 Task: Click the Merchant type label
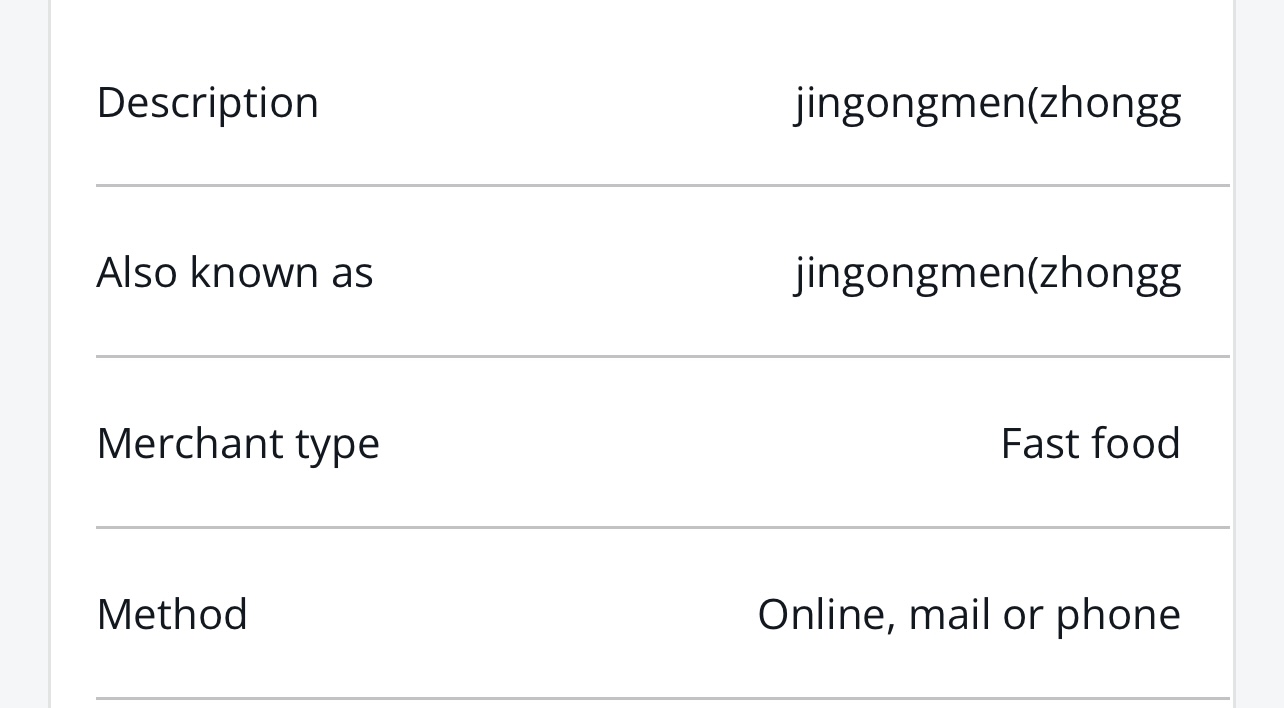tap(238, 443)
